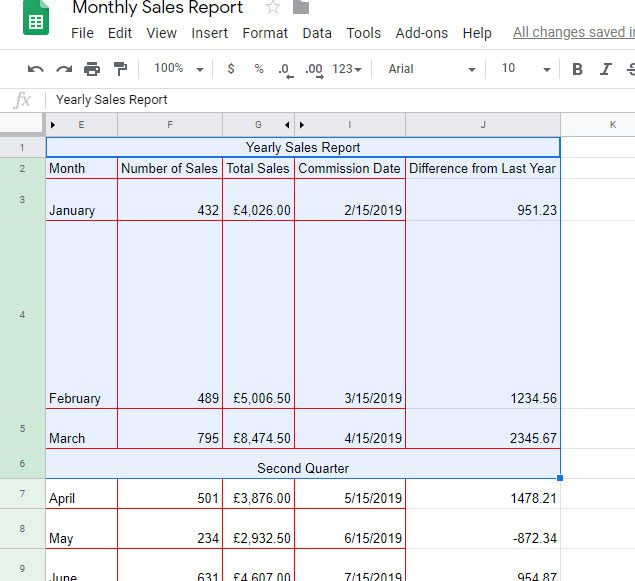
Task: Star the Monthly Sales Report document
Action: point(272,8)
